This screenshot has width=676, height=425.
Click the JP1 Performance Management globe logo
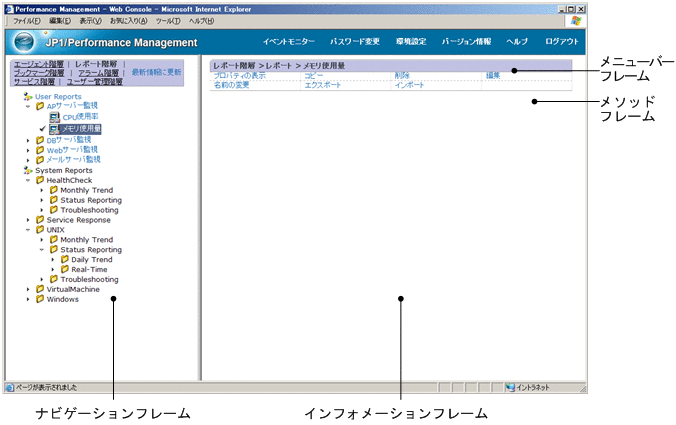(25, 42)
